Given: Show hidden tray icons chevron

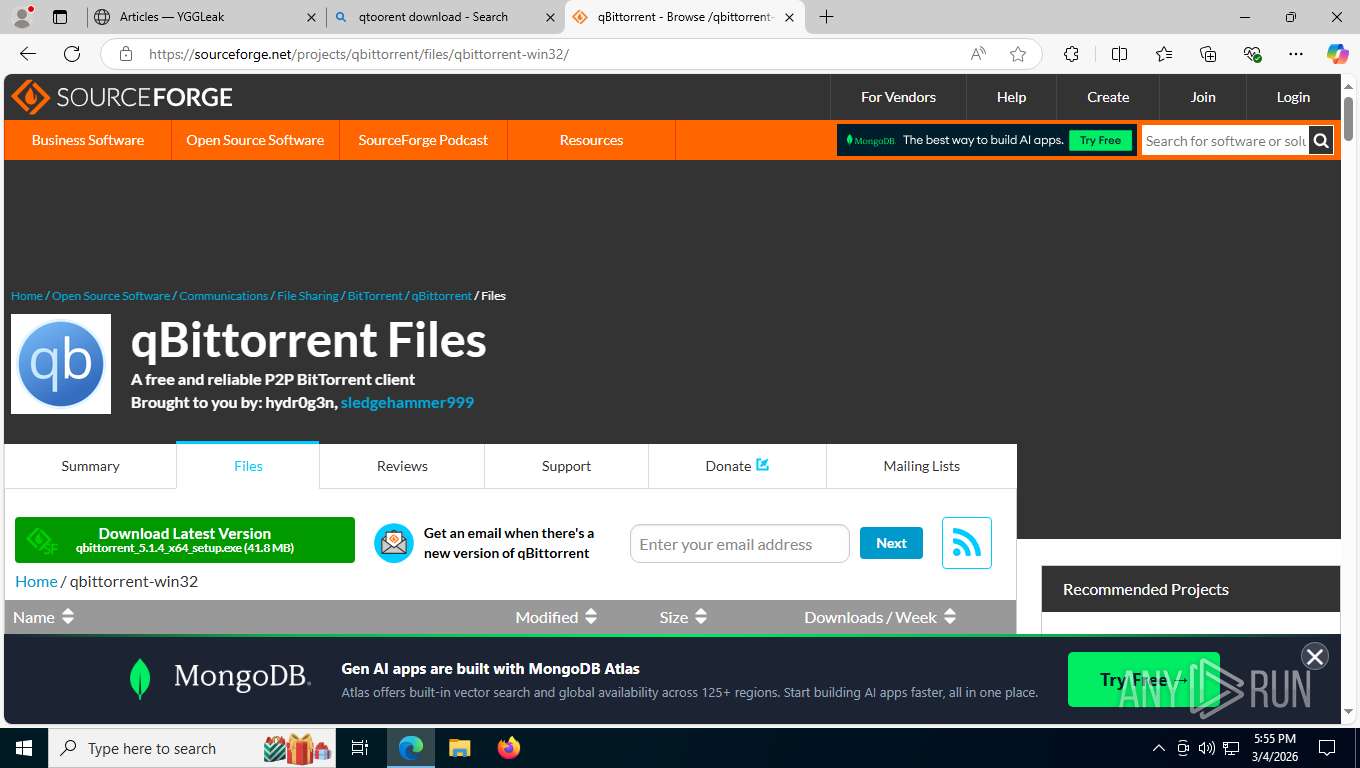Looking at the screenshot, I should pos(1159,748).
